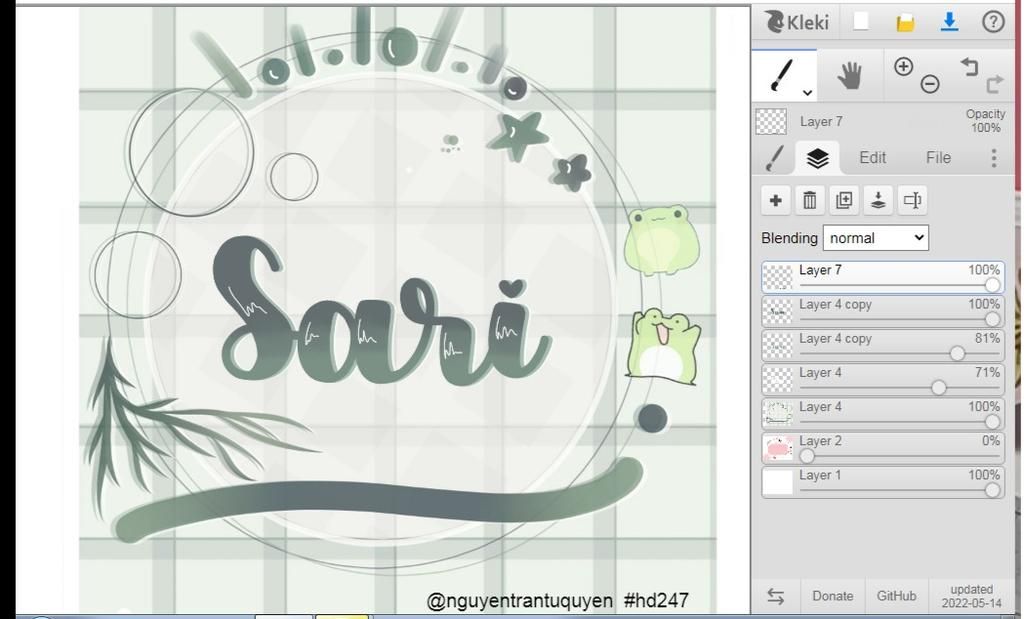Click the updated 2022-05-14 changelog link
The height and width of the screenshot is (619, 1024).
pos(972,595)
